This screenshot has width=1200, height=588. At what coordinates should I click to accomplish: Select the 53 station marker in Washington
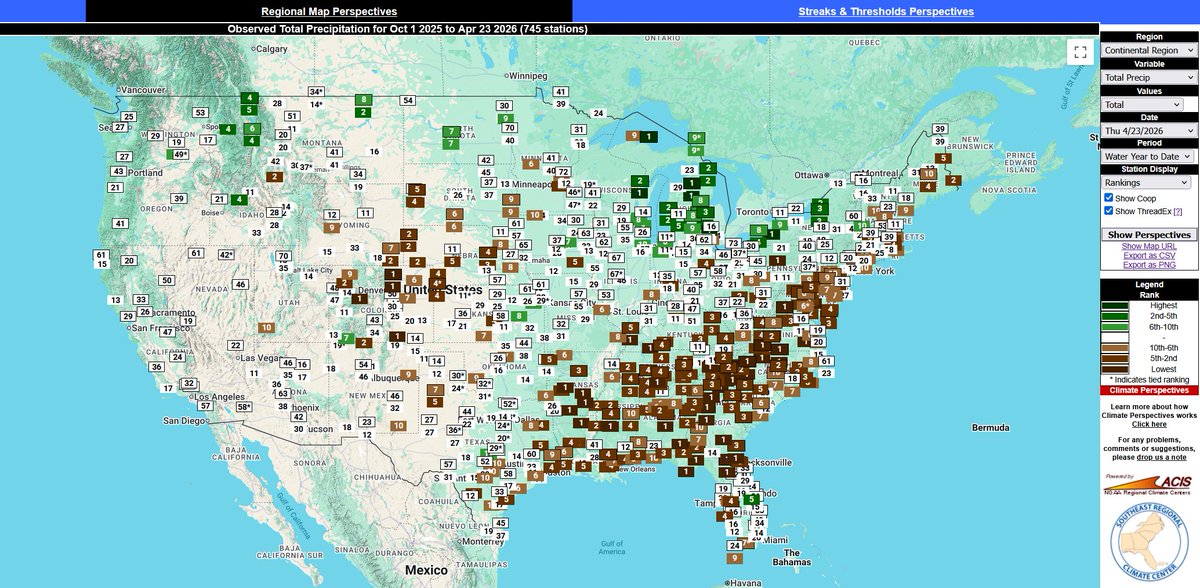201,112
